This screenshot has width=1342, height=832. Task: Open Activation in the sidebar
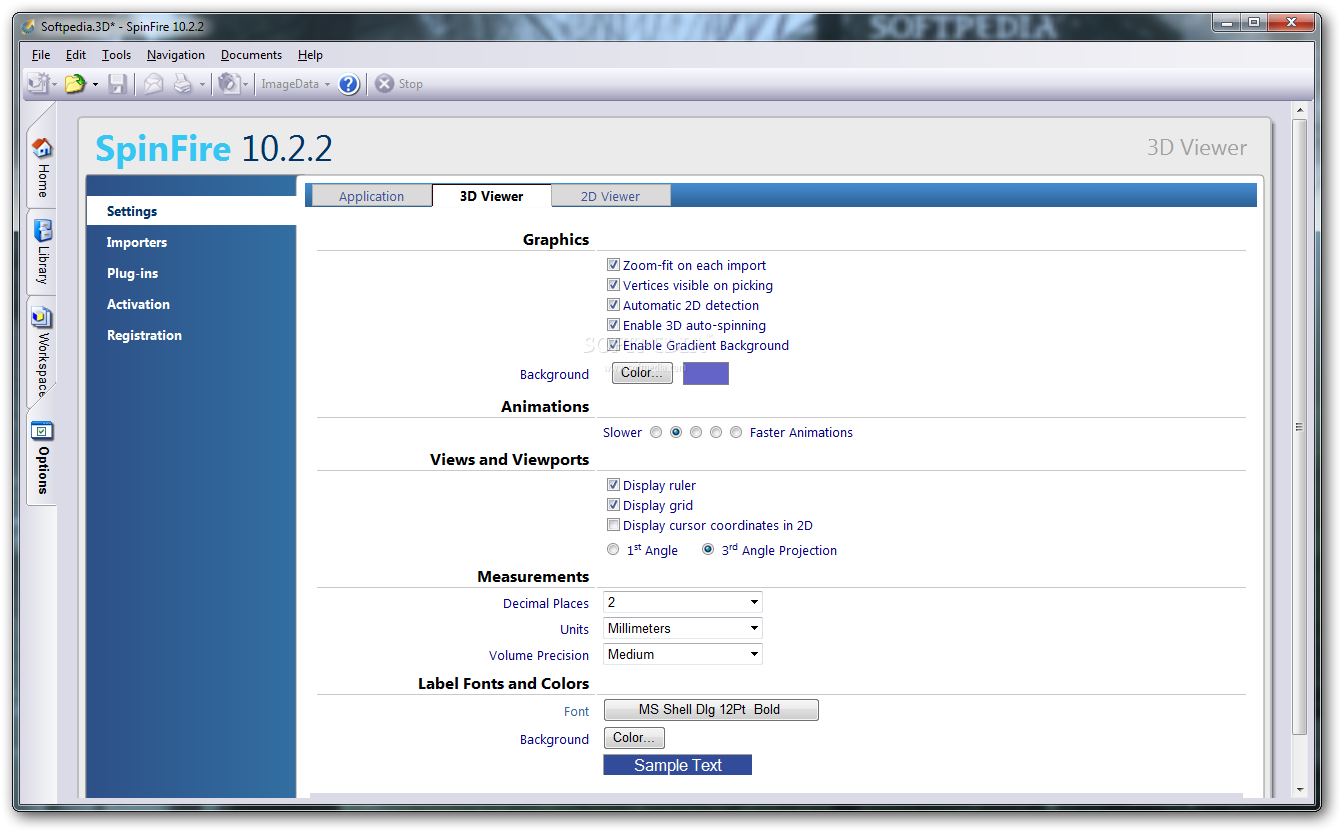(x=138, y=304)
